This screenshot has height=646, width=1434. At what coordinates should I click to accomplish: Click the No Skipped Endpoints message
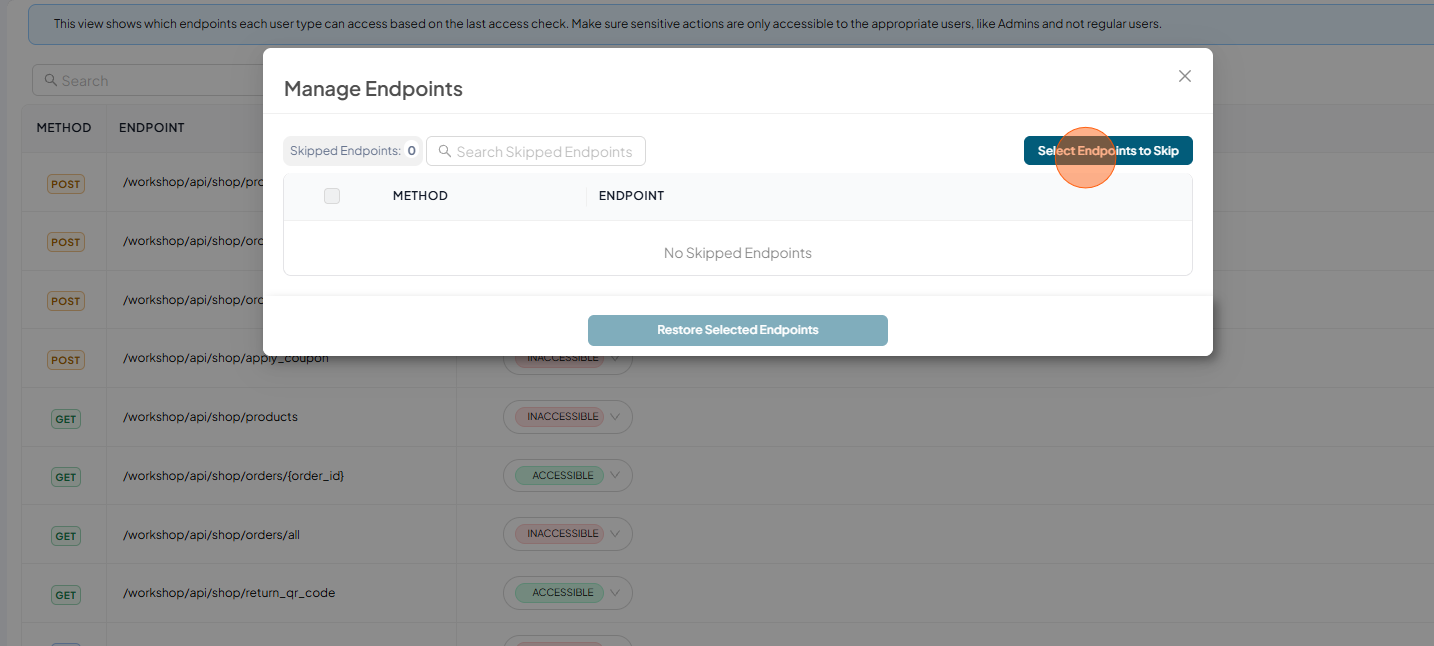click(x=738, y=253)
